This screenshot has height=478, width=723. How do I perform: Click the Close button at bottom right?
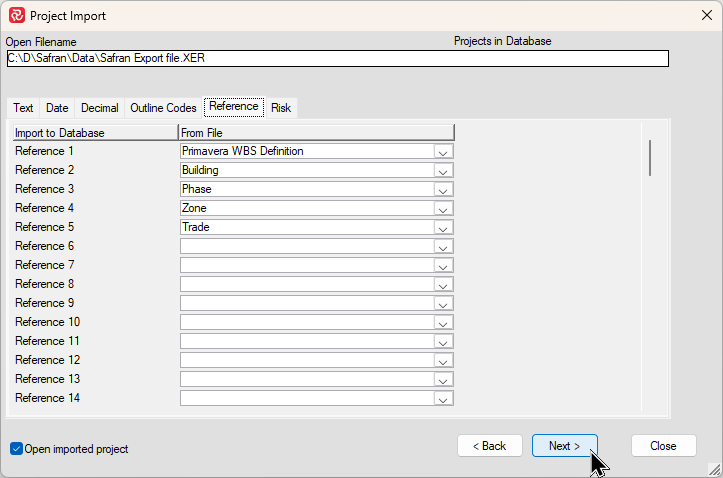[x=663, y=446]
